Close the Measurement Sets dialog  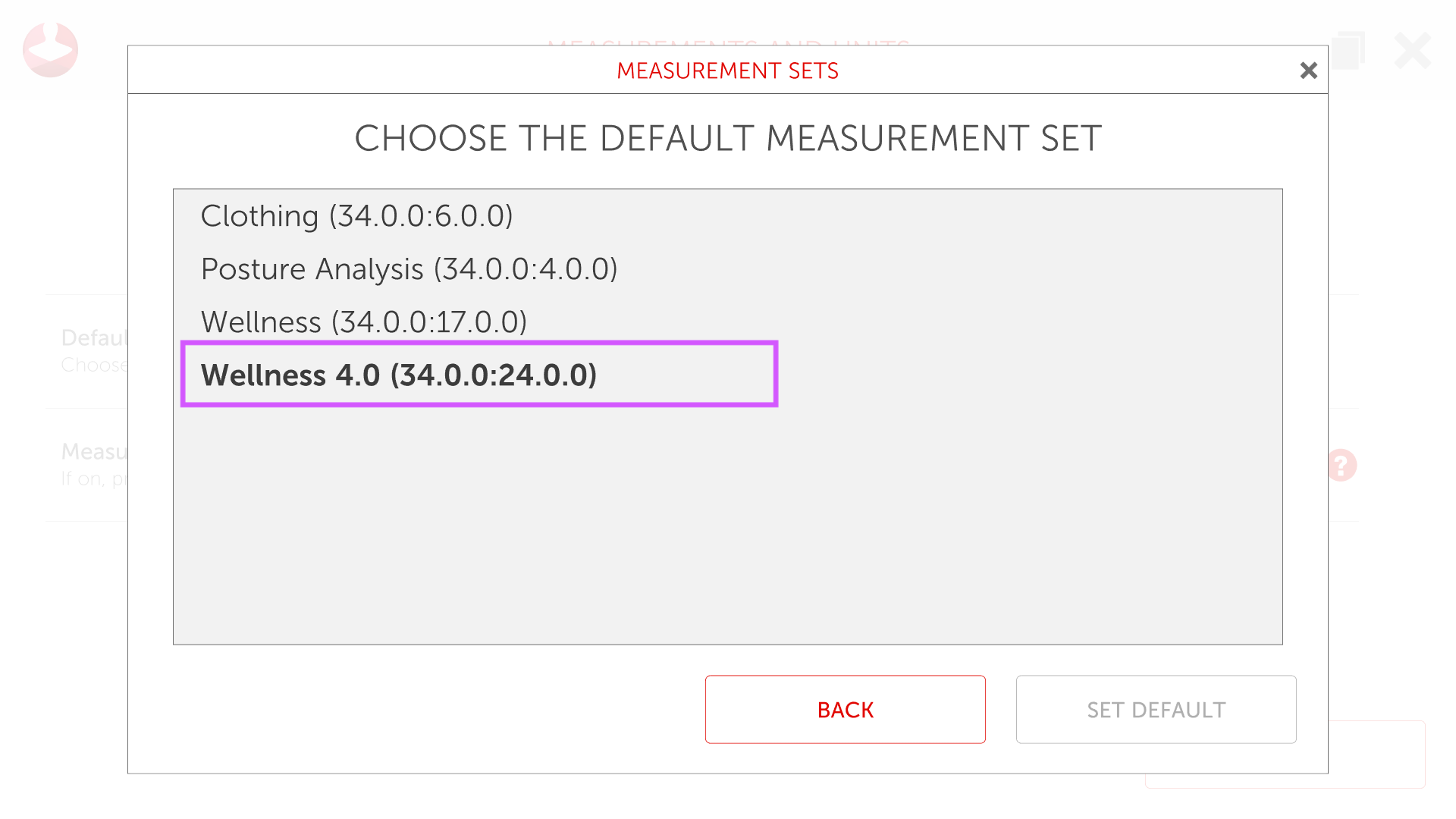(1308, 71)
